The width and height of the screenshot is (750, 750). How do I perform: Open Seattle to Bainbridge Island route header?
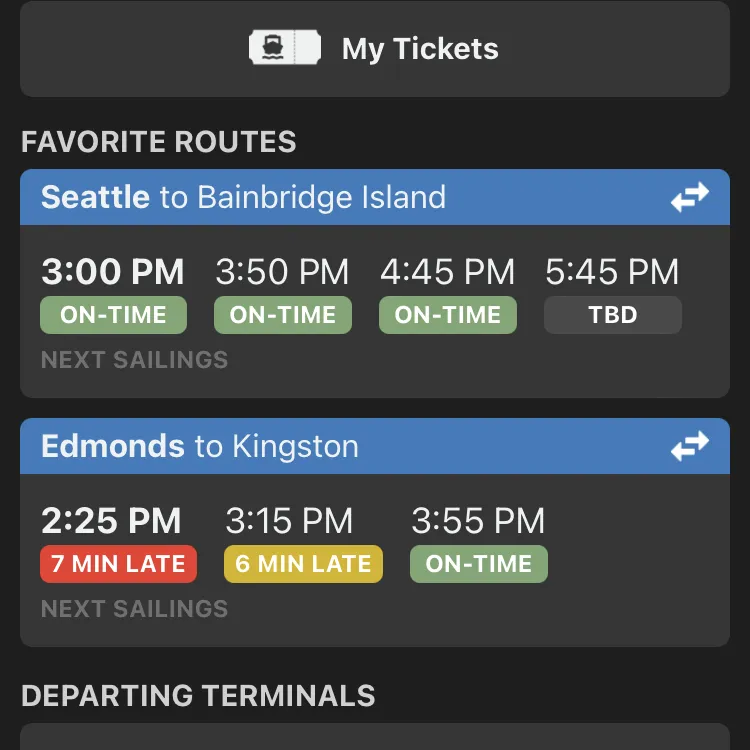375,197
